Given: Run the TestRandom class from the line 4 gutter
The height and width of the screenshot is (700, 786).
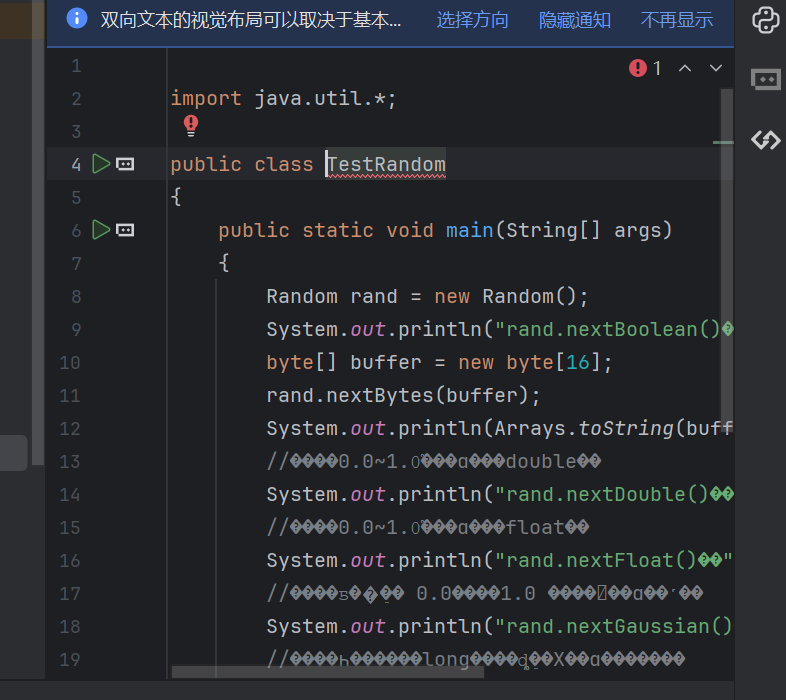Looking at the screenshot, I should click(x=101, y=164).
